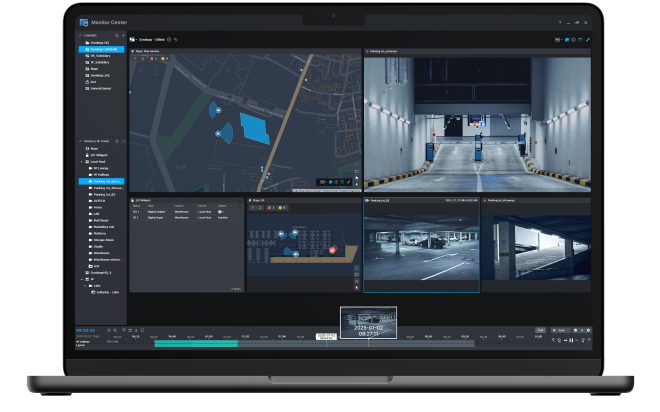Save the edited layout using the save icon
The image size is (660, 412).
click(169, 40)
